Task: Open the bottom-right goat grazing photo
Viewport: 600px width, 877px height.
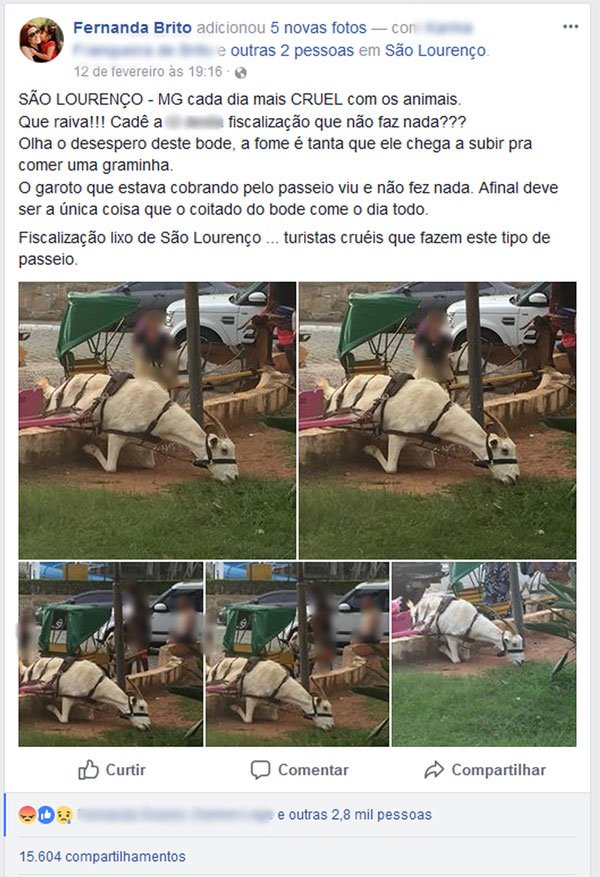Action: (484, 654)
